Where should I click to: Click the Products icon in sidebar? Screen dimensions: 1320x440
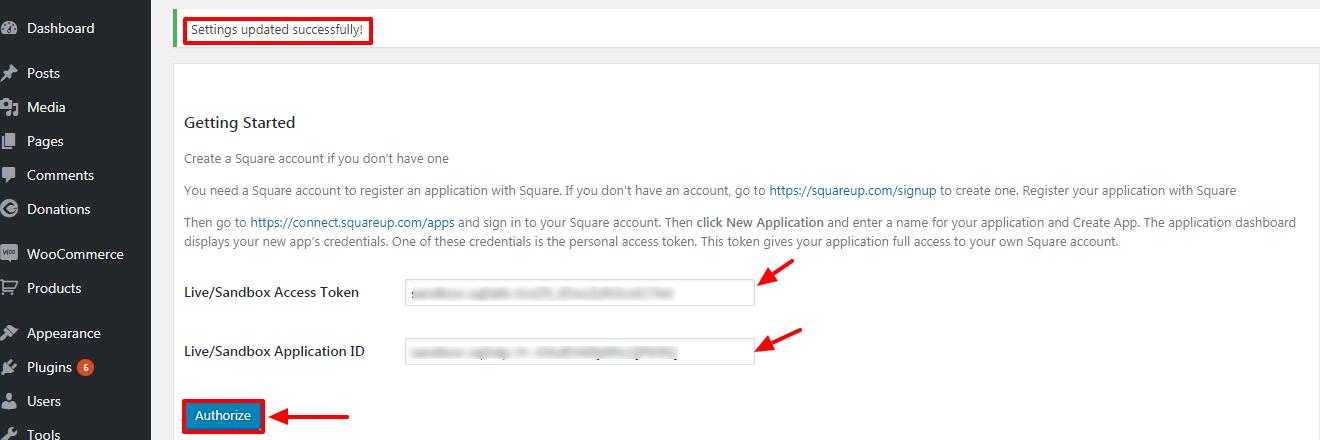tap(9, 288)
